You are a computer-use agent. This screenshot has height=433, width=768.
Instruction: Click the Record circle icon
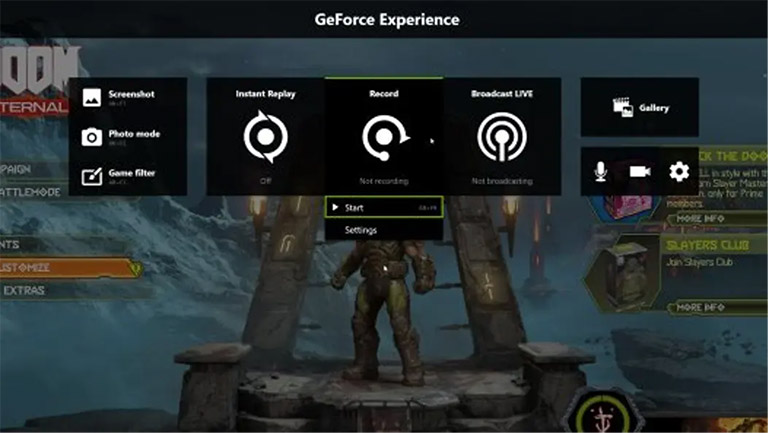385,138
